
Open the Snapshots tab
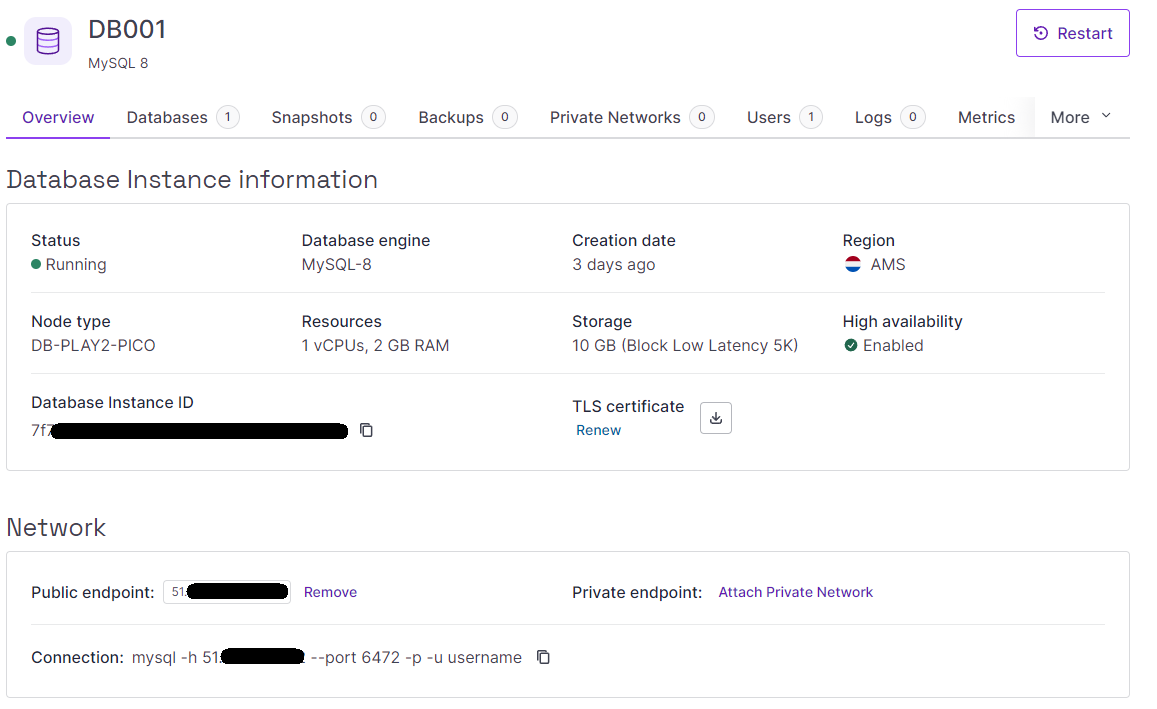click(313, 117)
